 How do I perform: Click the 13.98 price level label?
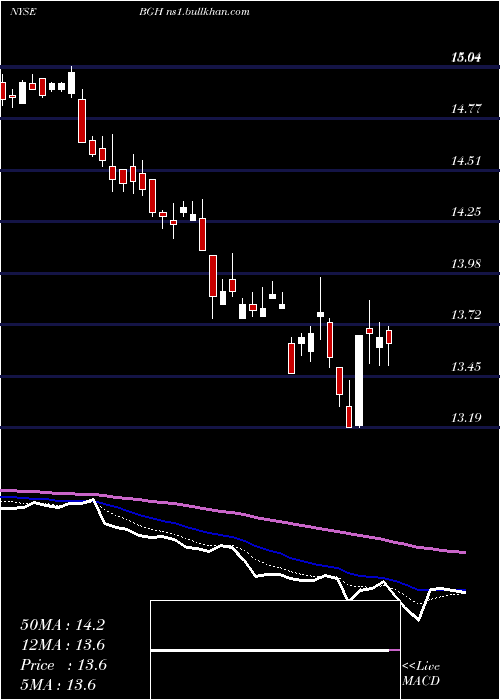[x=467, y=263]
